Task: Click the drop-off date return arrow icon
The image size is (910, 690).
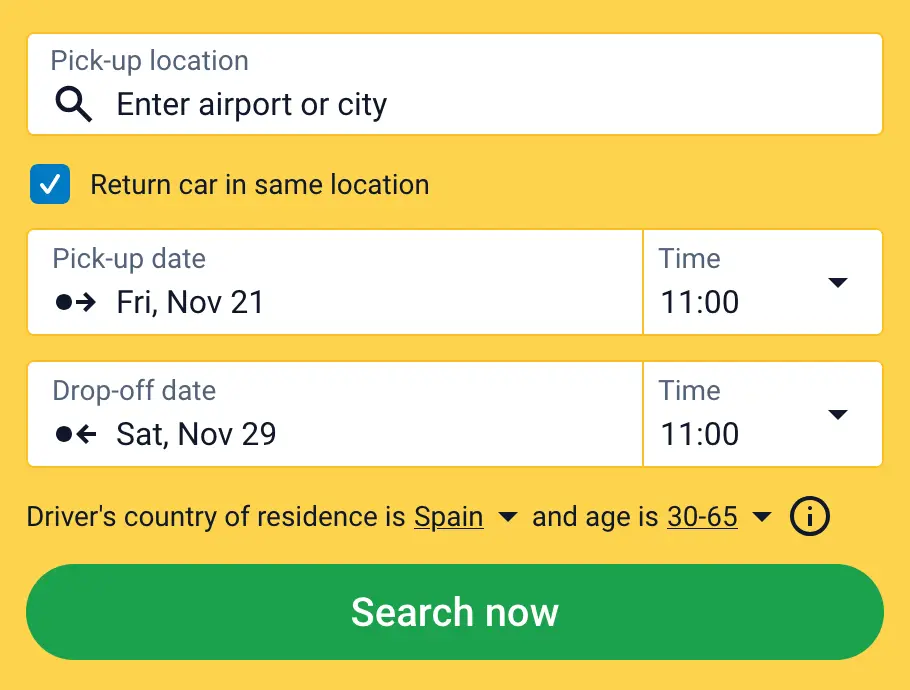Action: pos(76,434)
